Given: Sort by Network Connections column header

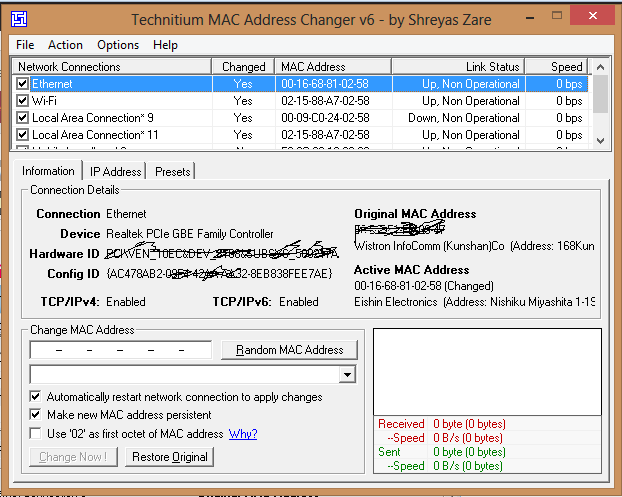Looking at the screenshot, I should tap(112, 67).
